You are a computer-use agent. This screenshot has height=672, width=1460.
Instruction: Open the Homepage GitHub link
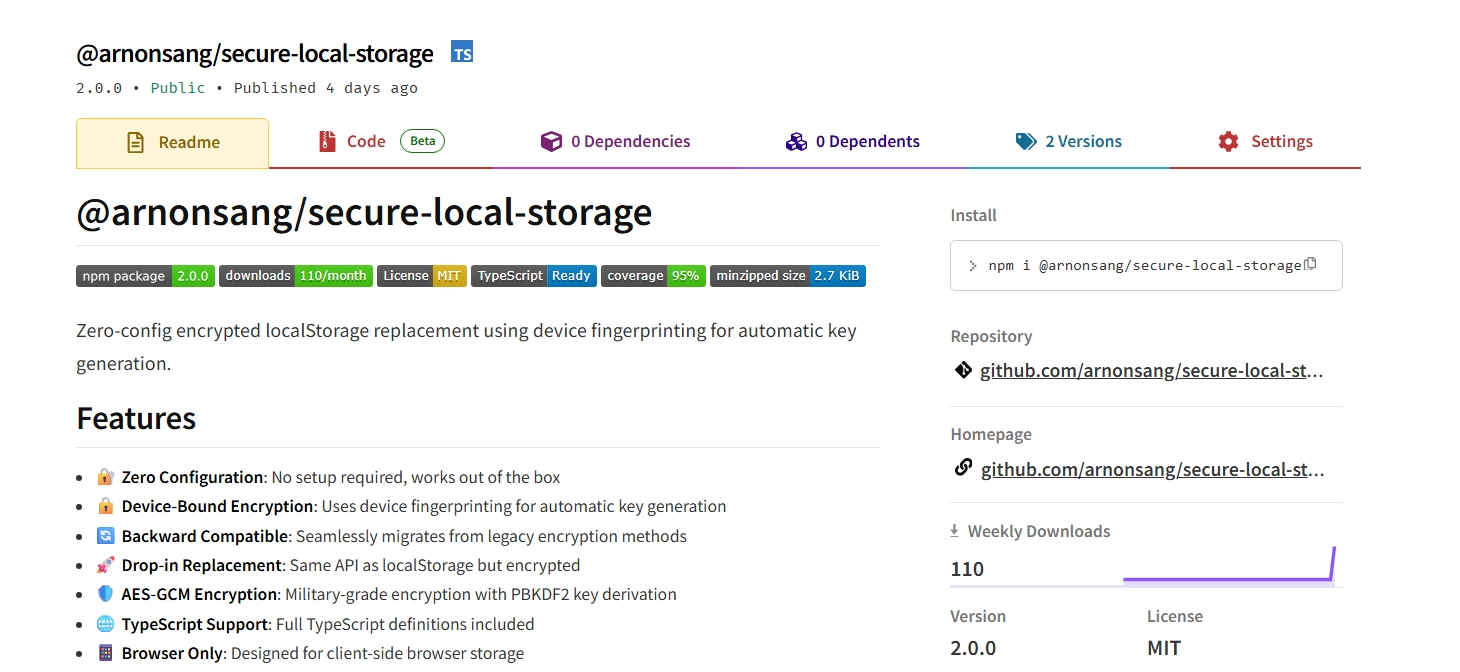pyautogui.click(x=1152, y=469)
